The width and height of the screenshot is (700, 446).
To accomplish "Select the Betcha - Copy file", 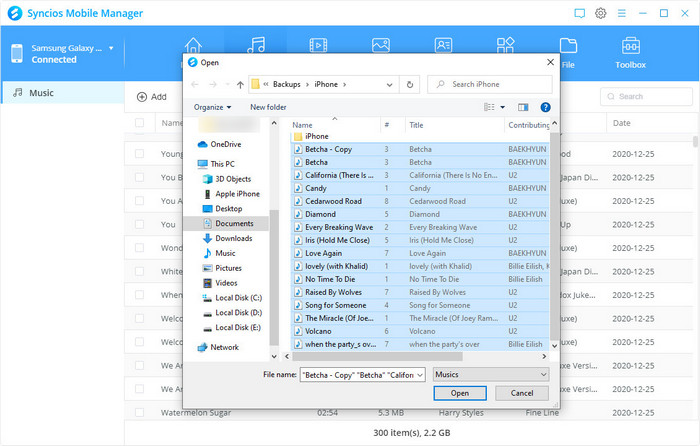I will click(329, 149).
